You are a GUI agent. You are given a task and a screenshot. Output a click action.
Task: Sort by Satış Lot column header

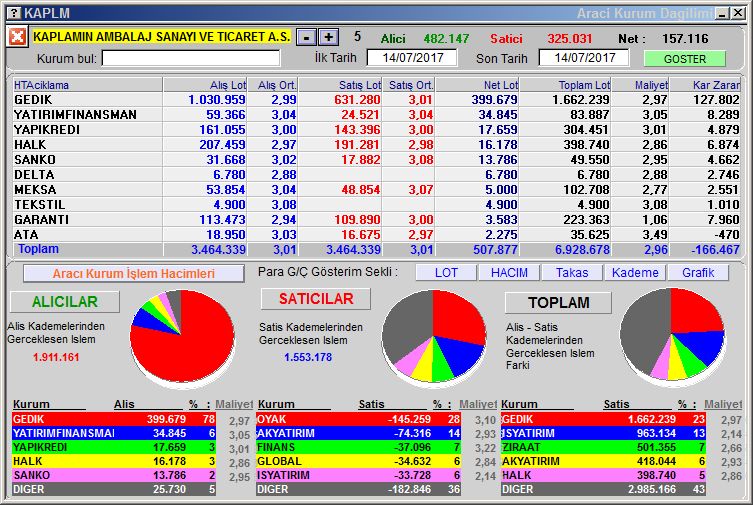(340, 85)
